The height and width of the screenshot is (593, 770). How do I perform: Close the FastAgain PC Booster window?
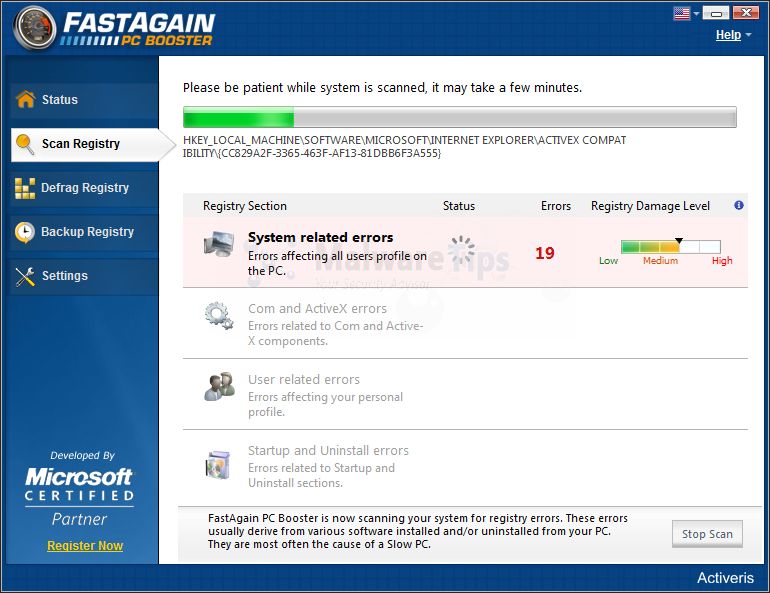(746, 12)
